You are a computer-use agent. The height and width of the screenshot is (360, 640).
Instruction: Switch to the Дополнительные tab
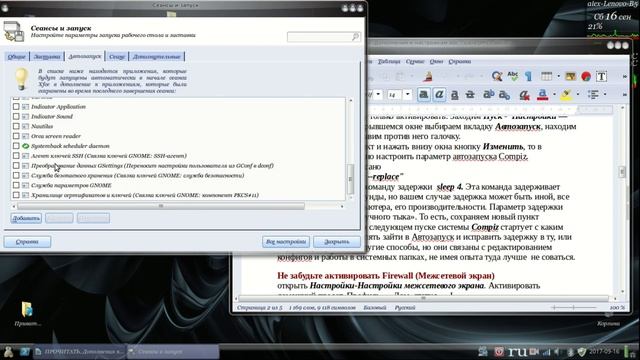pyautogui.click(x=157, y=56)
